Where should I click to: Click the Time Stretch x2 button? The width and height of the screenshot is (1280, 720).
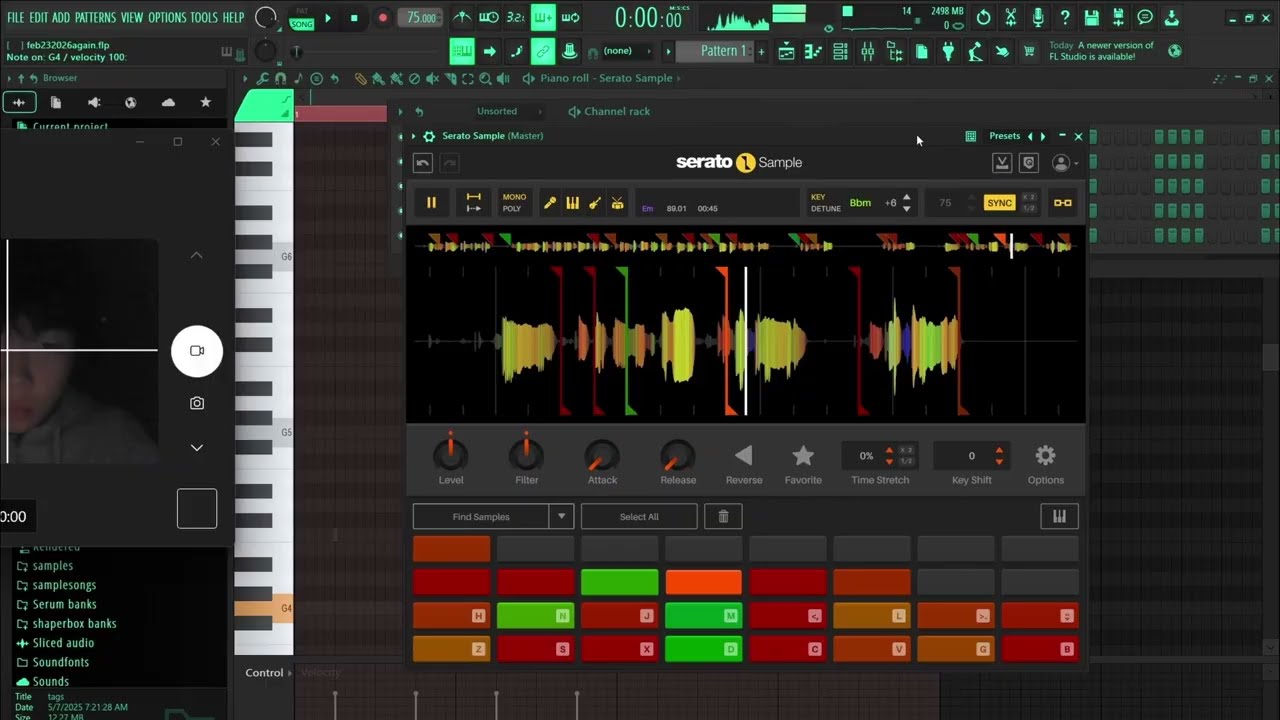coord(906,450)
